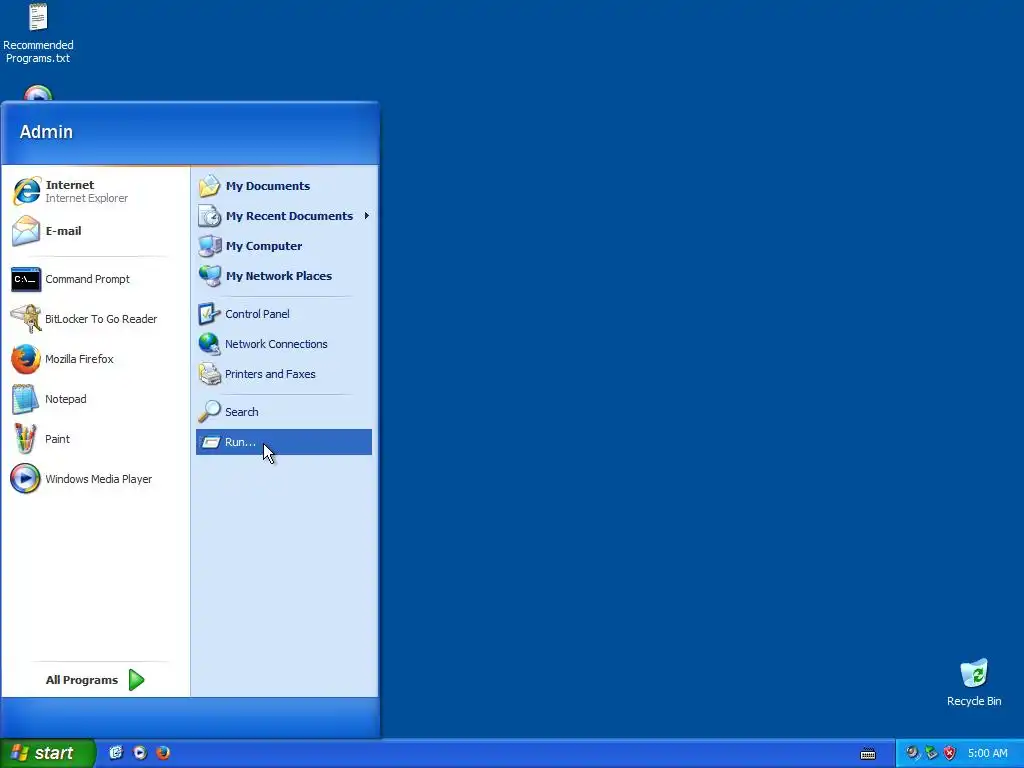
Task: Launch Media Player from Quick Launch
Action: point(140,753)
